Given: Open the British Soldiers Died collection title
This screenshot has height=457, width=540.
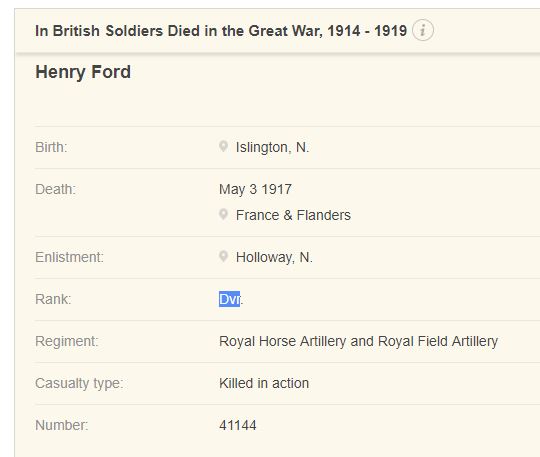Looking at the screenshot, I should [x=221, y=31].
